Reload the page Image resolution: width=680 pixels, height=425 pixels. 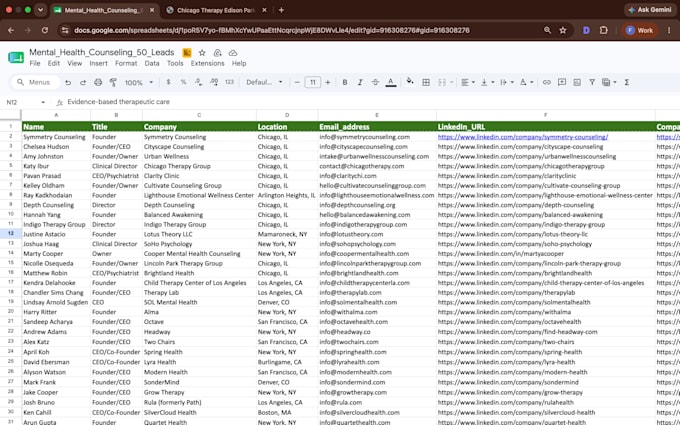pyautogui.click(x=45, y=30)
